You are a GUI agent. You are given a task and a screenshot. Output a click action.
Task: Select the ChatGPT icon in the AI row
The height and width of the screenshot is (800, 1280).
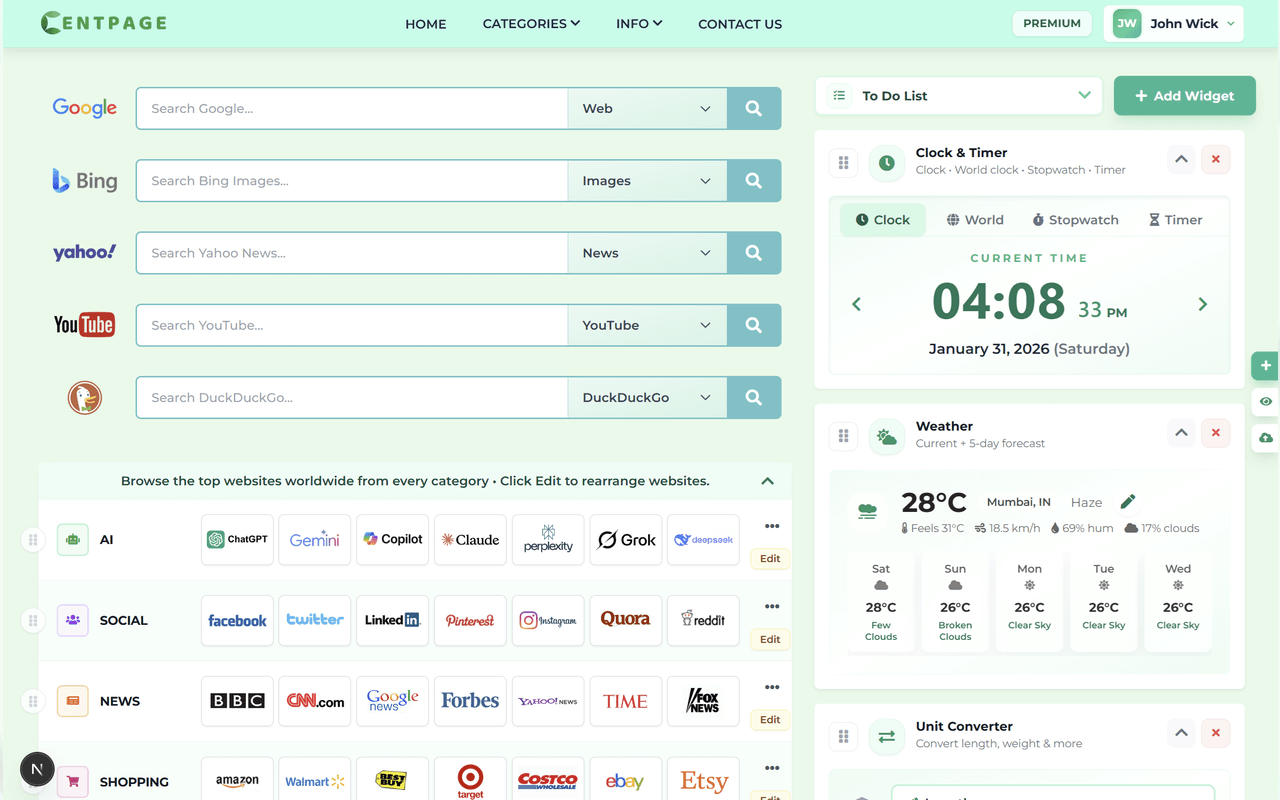(237, 539)
